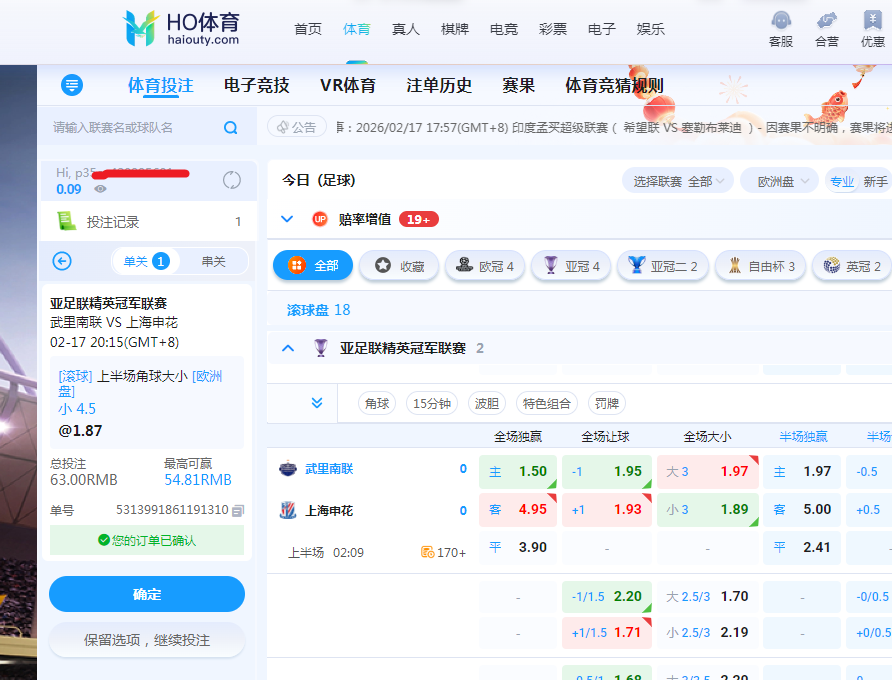Switch bet slip to 串关 mode
Screen dimensions: 892x680
213,261
